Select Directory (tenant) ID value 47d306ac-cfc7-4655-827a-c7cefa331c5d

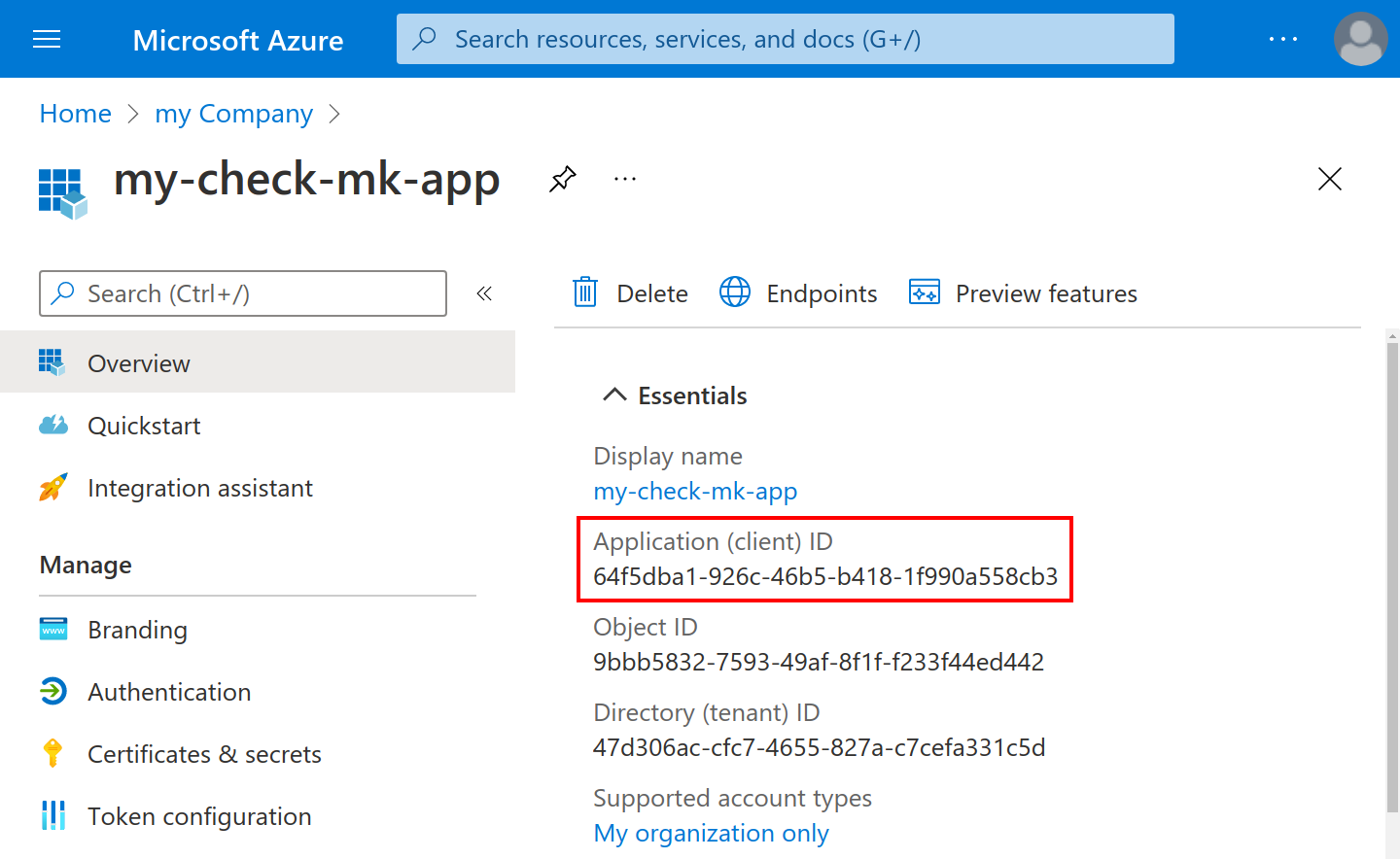820,747
